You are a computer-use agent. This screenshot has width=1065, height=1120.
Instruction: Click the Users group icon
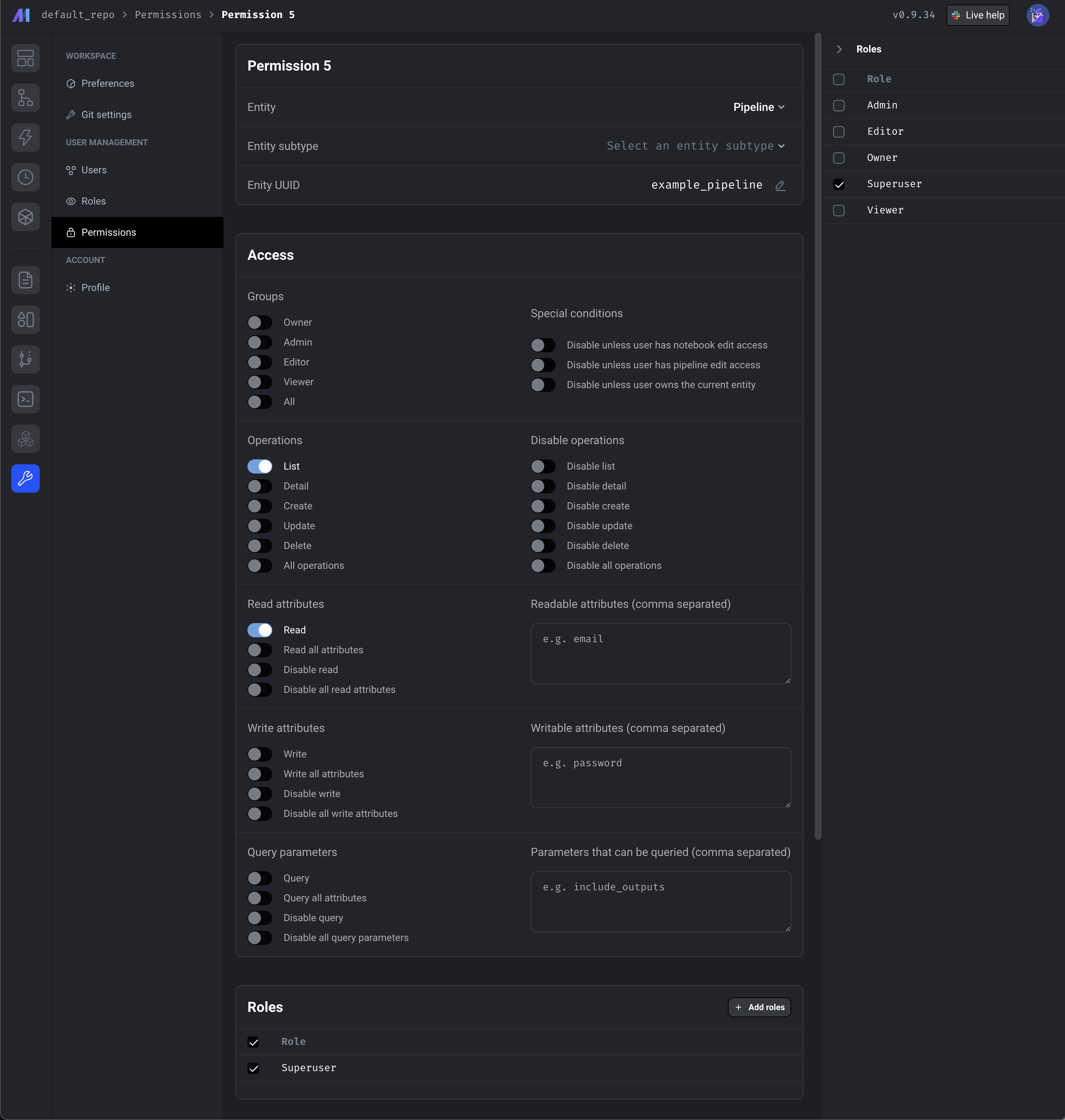[71, 170]
